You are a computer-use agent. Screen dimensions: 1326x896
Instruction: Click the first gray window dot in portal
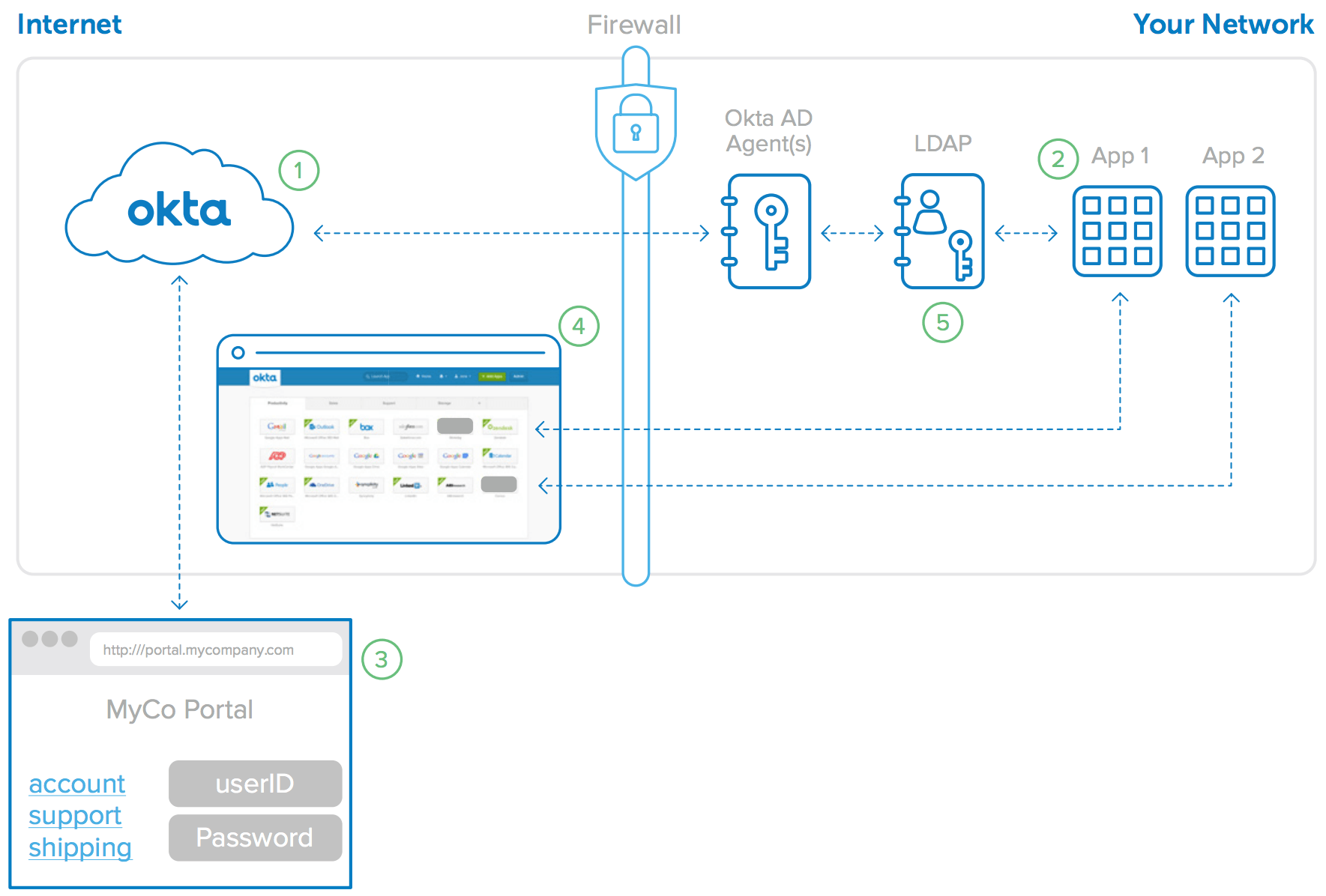click(x=30, y=638)
